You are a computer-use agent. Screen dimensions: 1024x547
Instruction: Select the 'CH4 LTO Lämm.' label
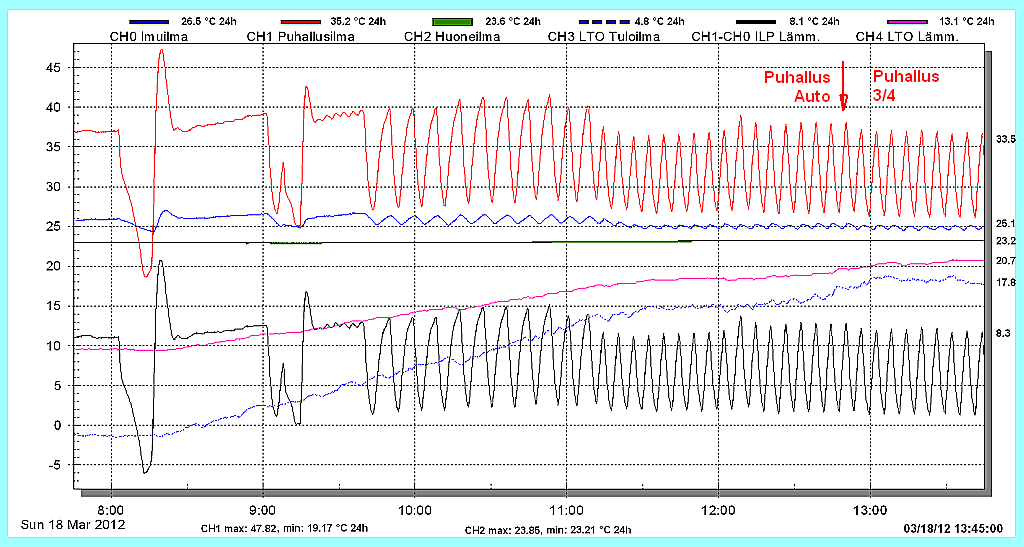coord(907,37)
